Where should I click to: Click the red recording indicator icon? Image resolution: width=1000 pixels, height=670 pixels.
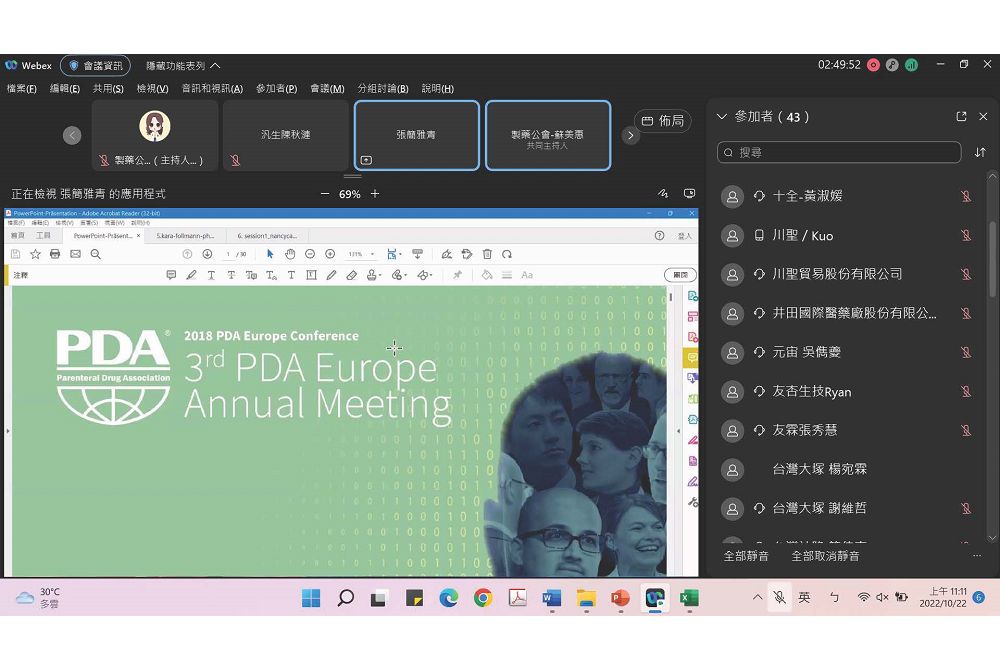pos(873,65)
